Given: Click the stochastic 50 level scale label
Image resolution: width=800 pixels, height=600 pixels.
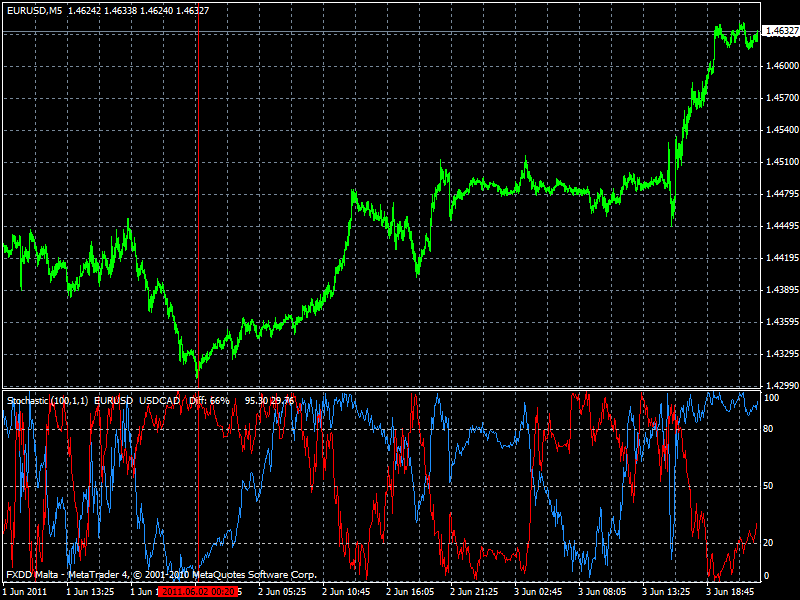Looking at the screenshot, I should [x=770, y=486].
